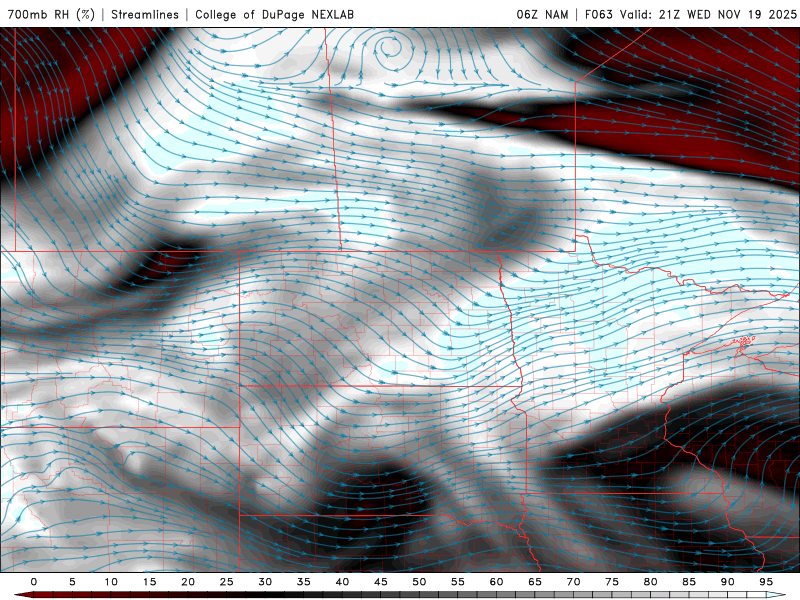
Task: Click the colorbar label '60'
Action: (496, 582)
